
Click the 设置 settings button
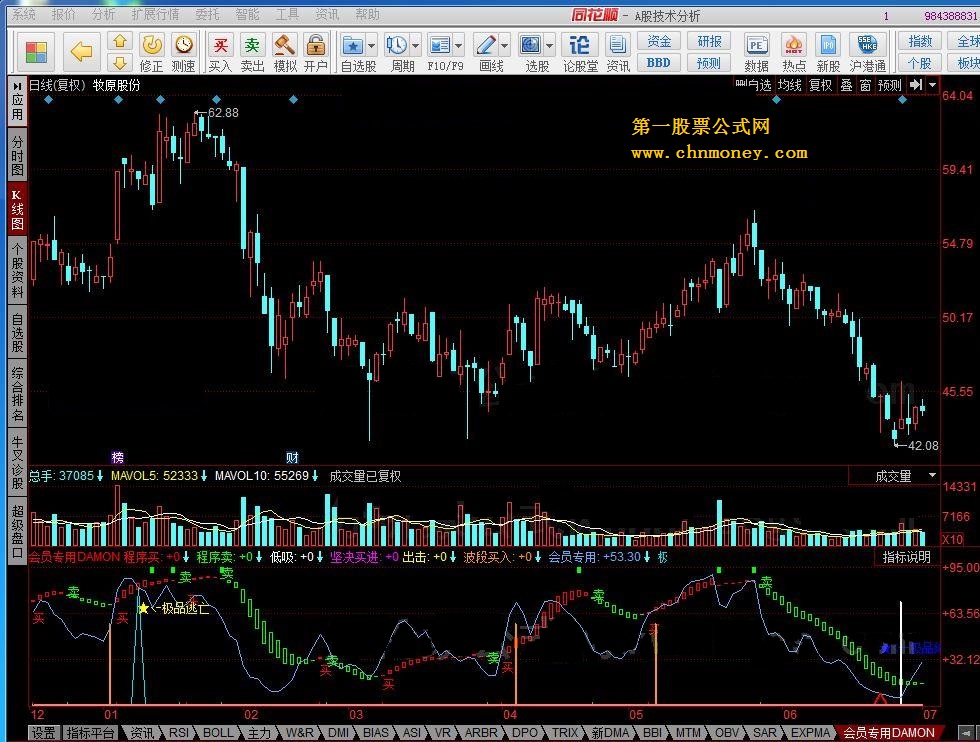coord(43,733)
